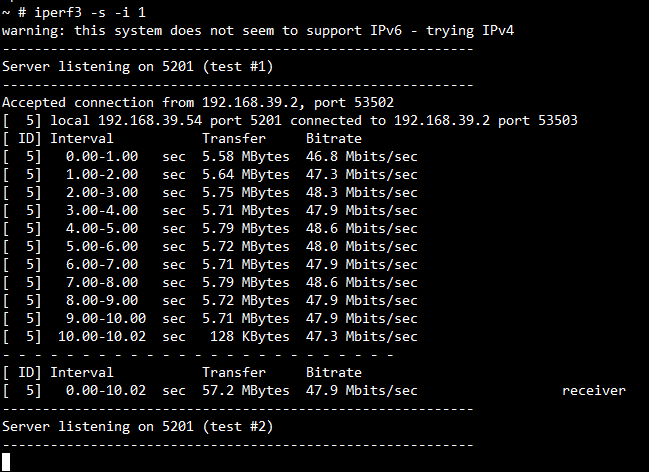This screenshot has height=472, width=649.
Task: Click the first 'Bitrate' column header
Action: pos(334,139)
